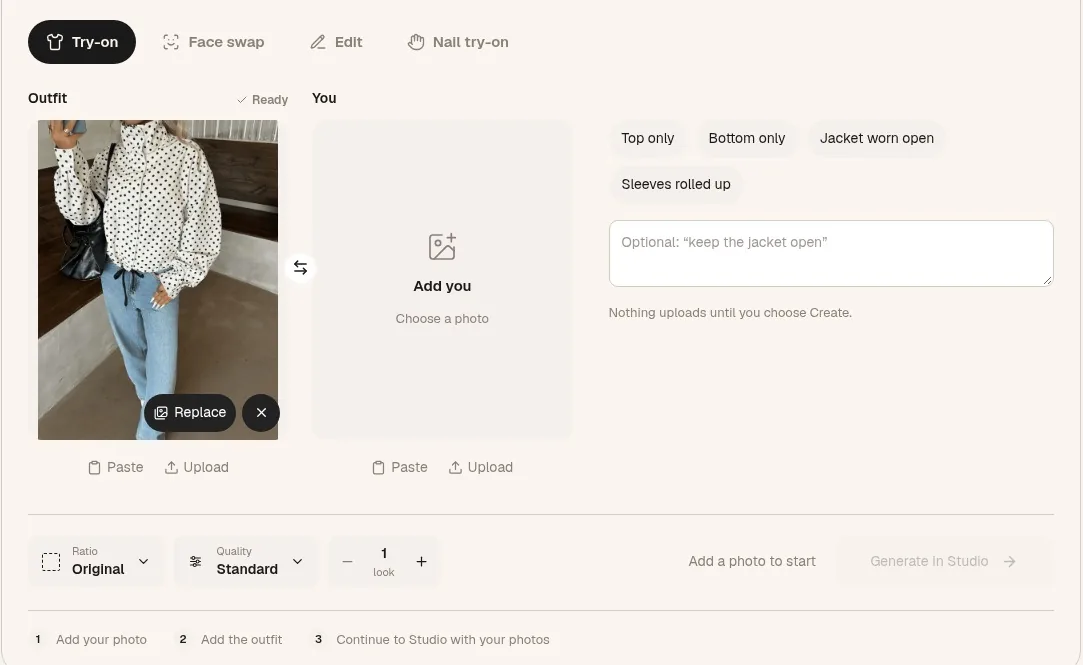Select the Bottom only option chip

[747, 138]
